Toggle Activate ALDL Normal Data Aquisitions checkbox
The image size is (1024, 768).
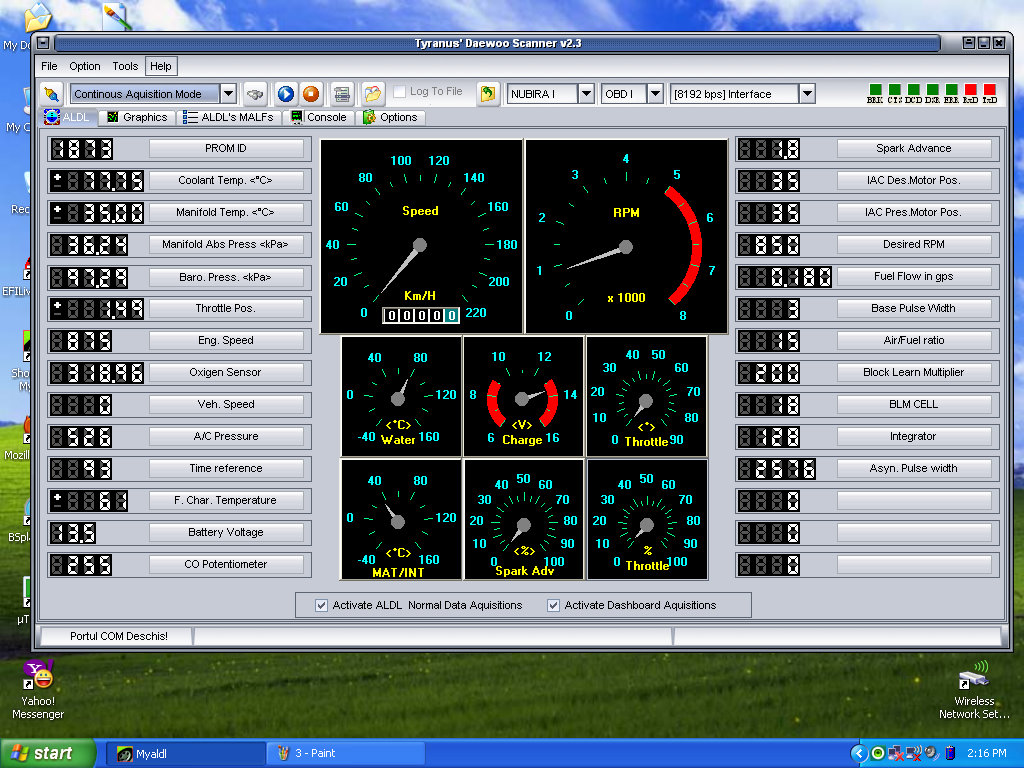(321, 605)
